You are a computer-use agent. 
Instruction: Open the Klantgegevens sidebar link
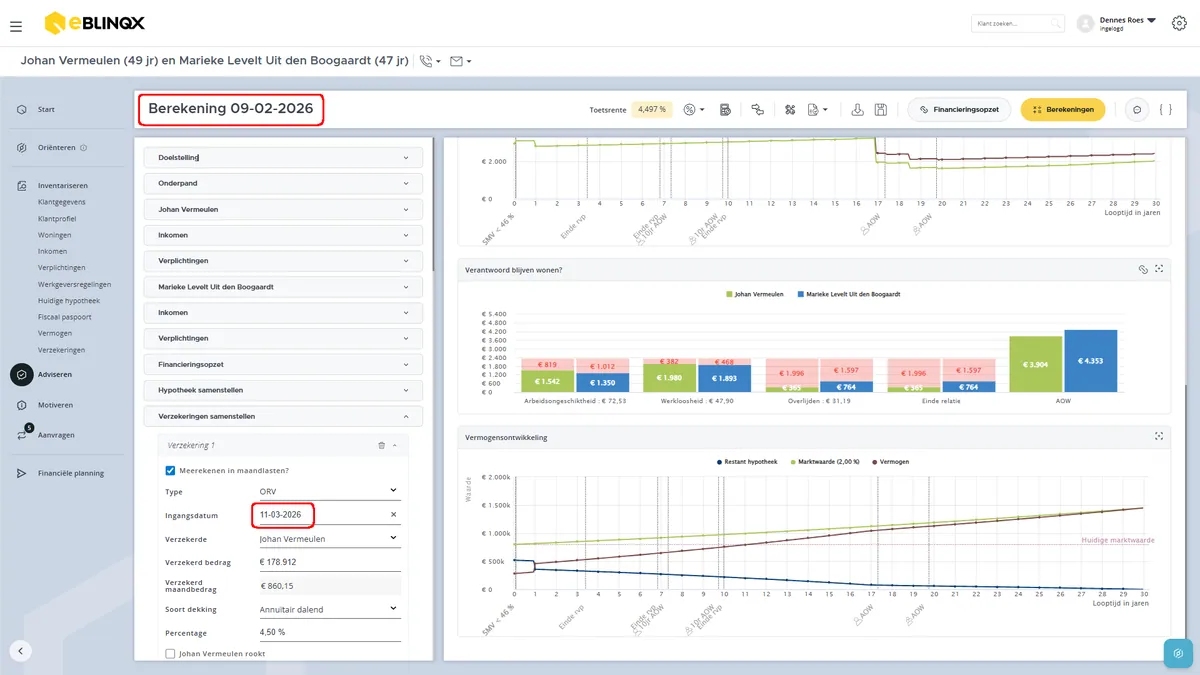61,202
